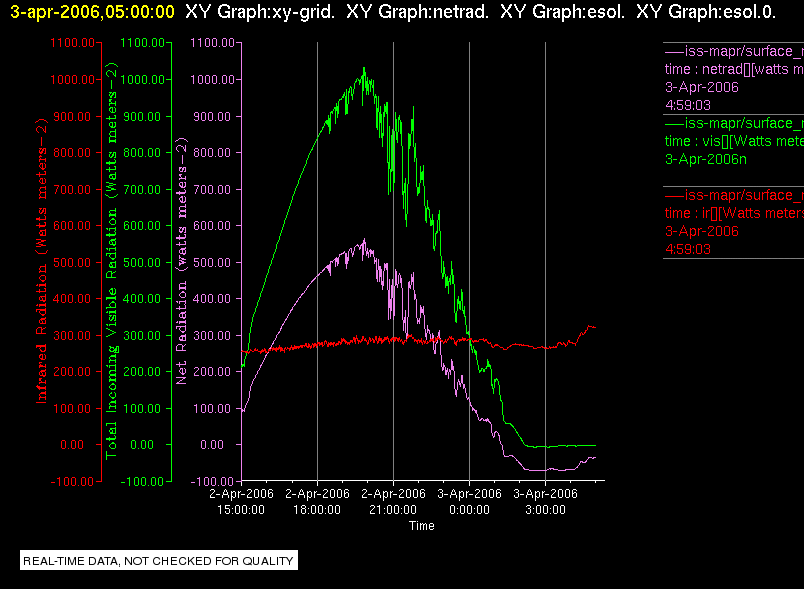Click the red -100.00 axis value

point(72,481)
